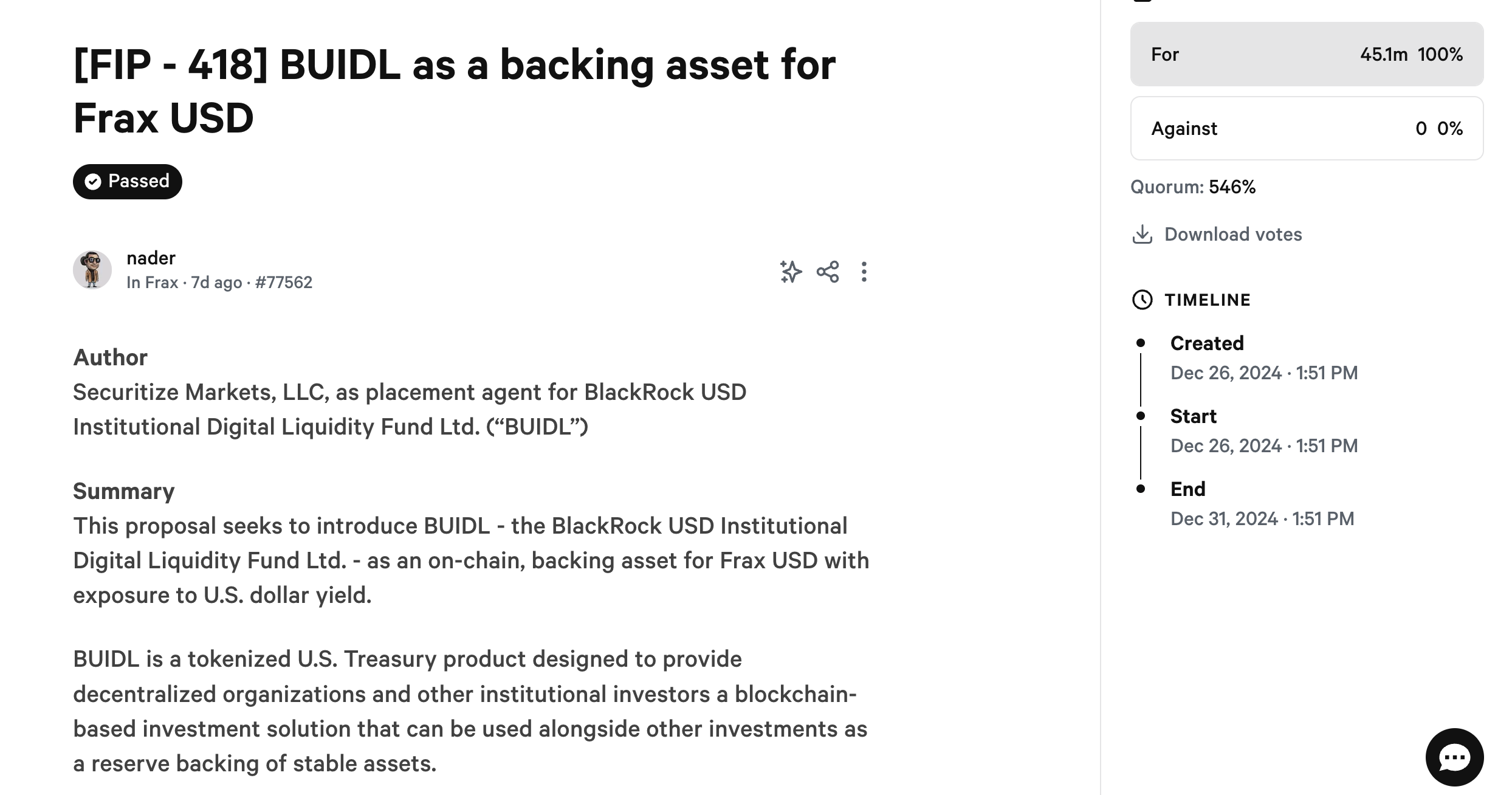Share the proposal via the share icon
This screenshot has height=795, width=1512.
click(x=828, y=272)
